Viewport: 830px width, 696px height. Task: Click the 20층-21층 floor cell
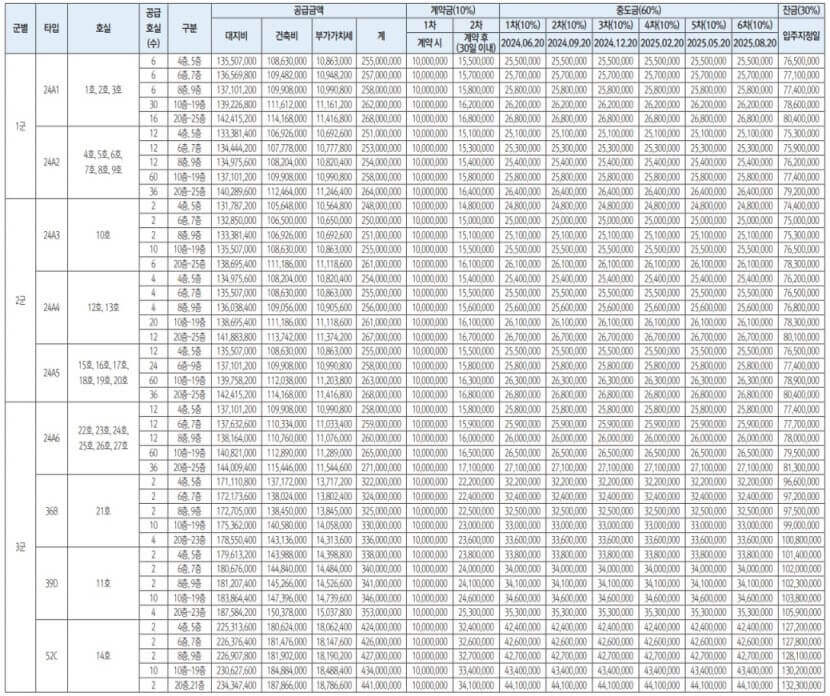[189, 685]
